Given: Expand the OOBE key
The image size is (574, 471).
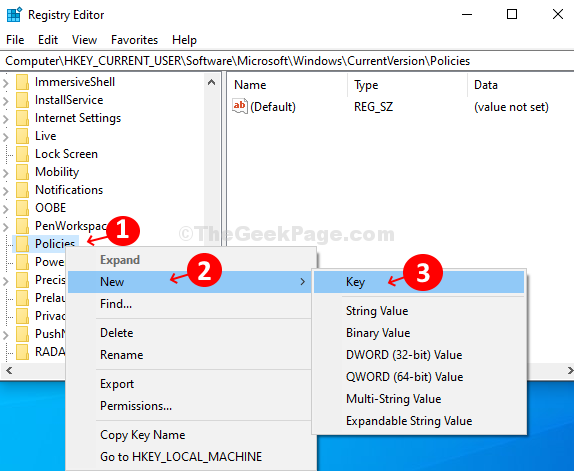Looking at the screenshot, I should point(5,208).
